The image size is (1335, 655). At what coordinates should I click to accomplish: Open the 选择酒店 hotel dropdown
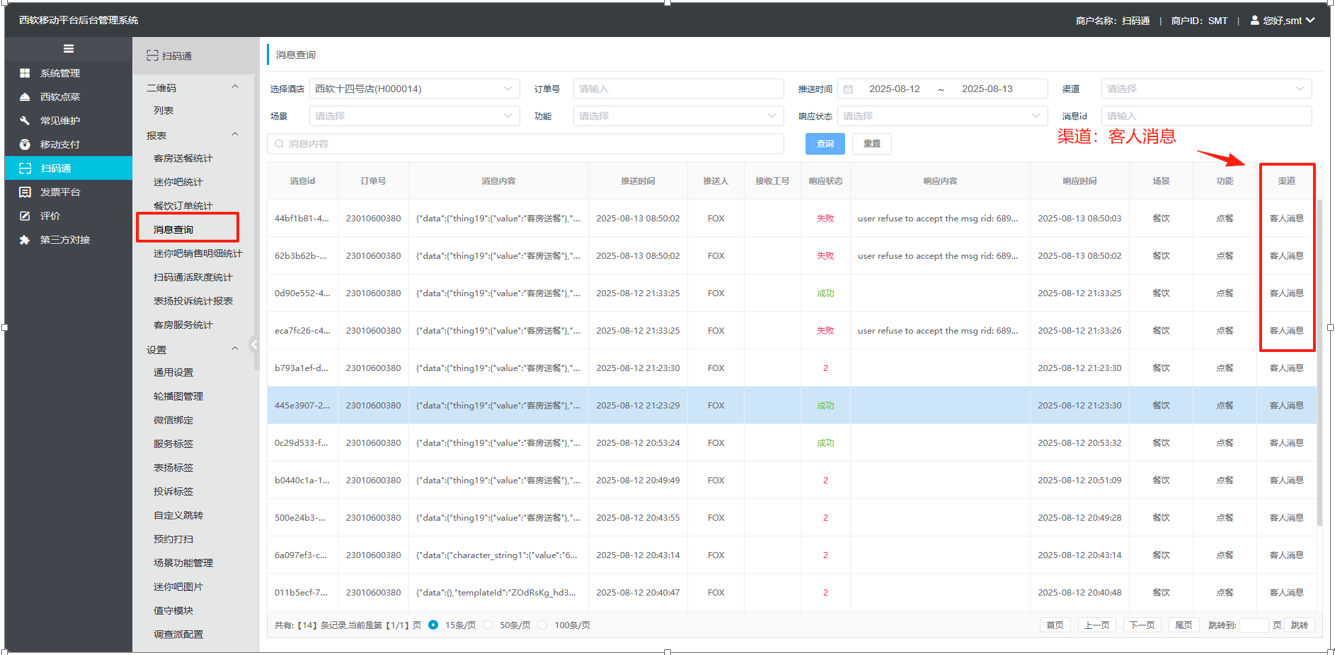[x=414, y=89]
